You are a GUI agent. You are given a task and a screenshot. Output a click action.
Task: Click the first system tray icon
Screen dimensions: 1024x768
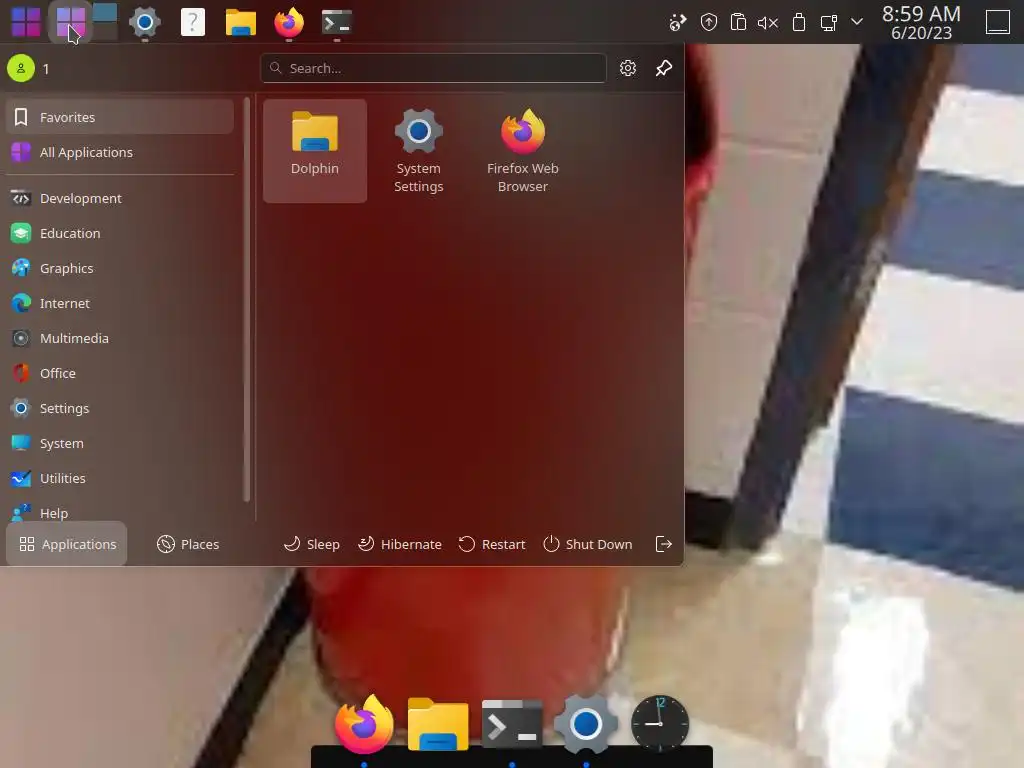(678, 23)
